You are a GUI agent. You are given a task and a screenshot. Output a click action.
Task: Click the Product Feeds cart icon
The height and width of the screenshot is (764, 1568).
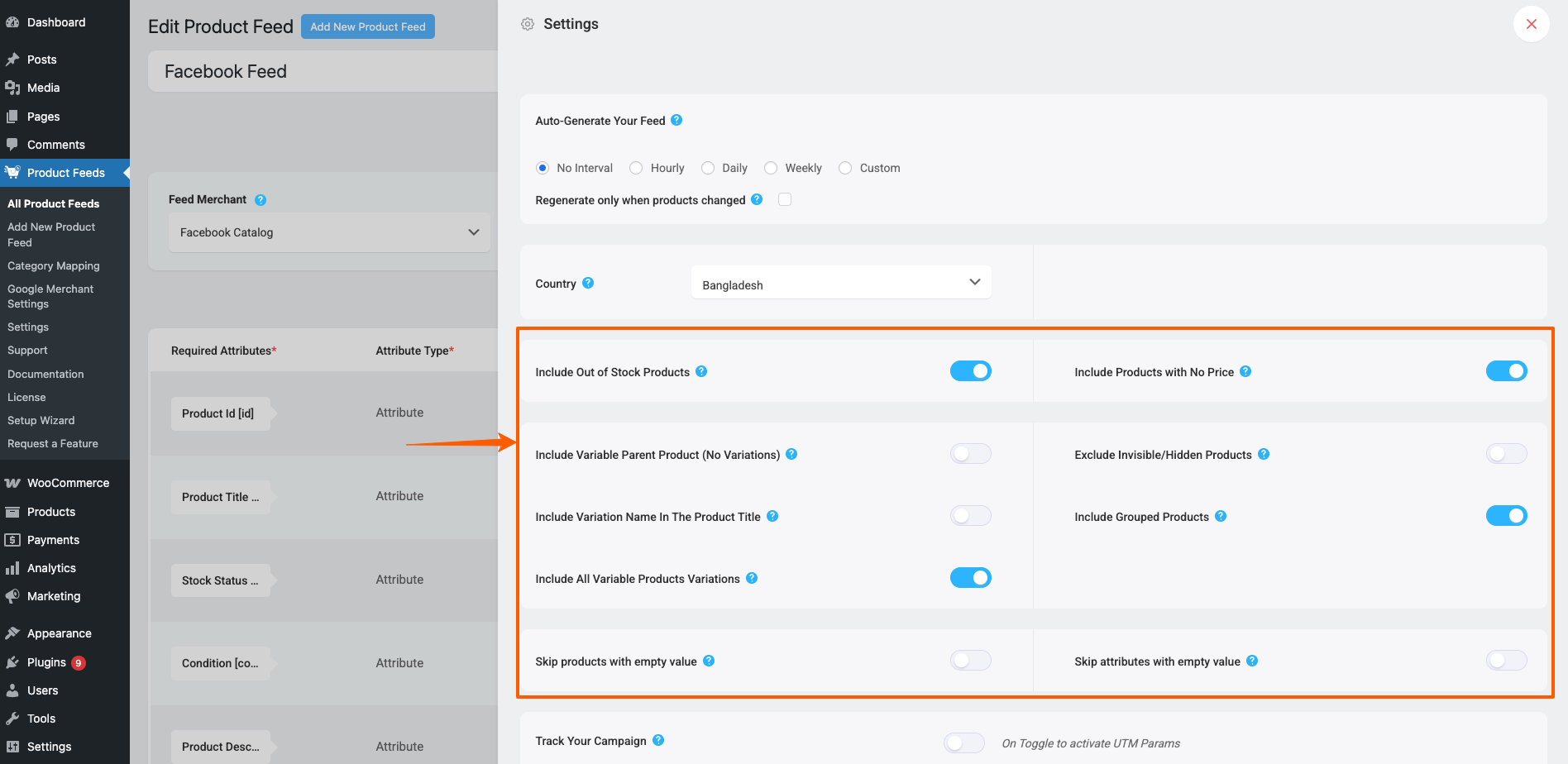(x=12, y=173)
